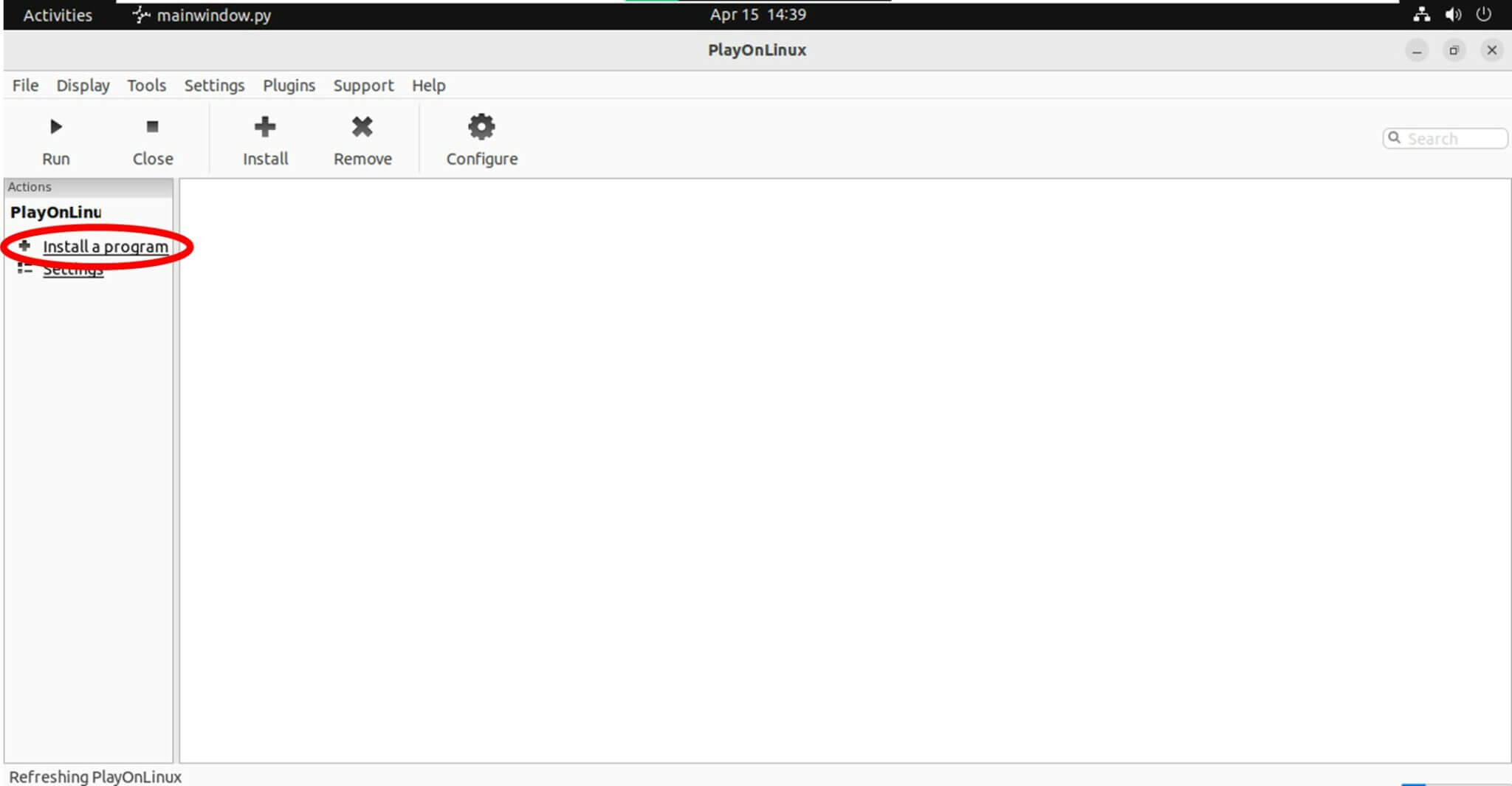Open the File menu
The height and width of the screenshot is (786, 1512).
(x=24, y=85)
